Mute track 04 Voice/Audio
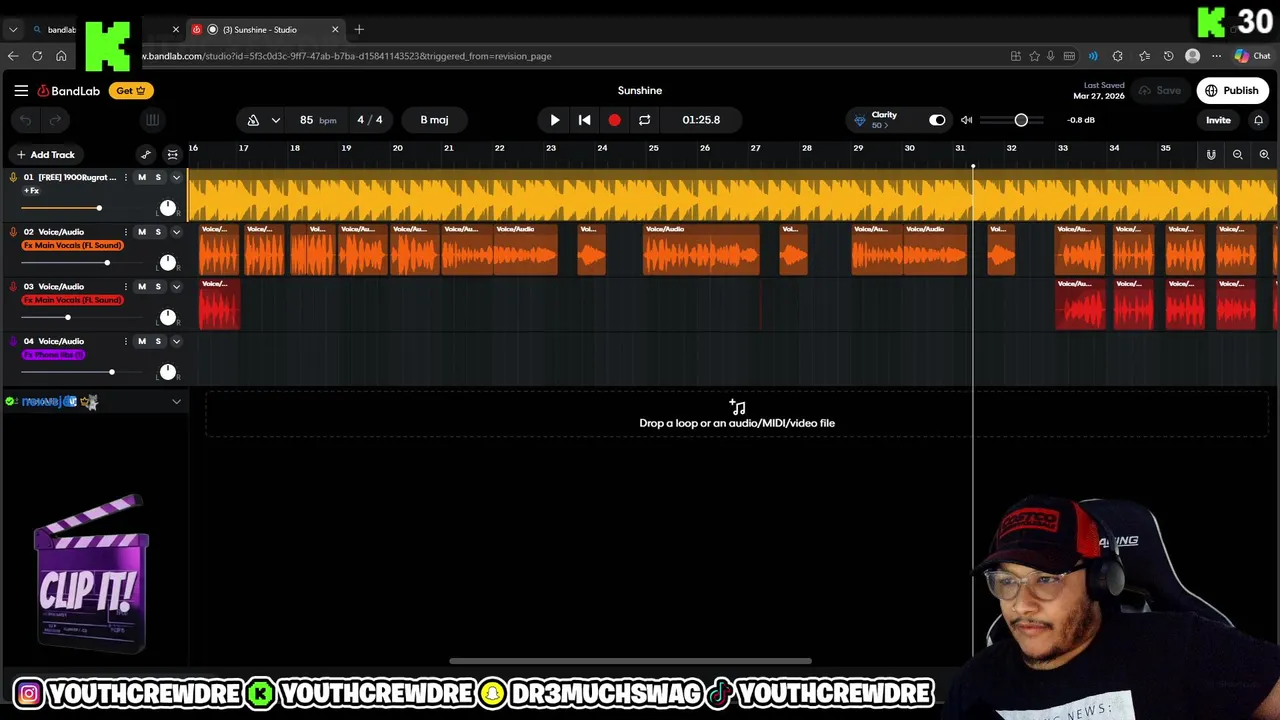This screenshot has width=1280, height=720. [x=141, y=342]
